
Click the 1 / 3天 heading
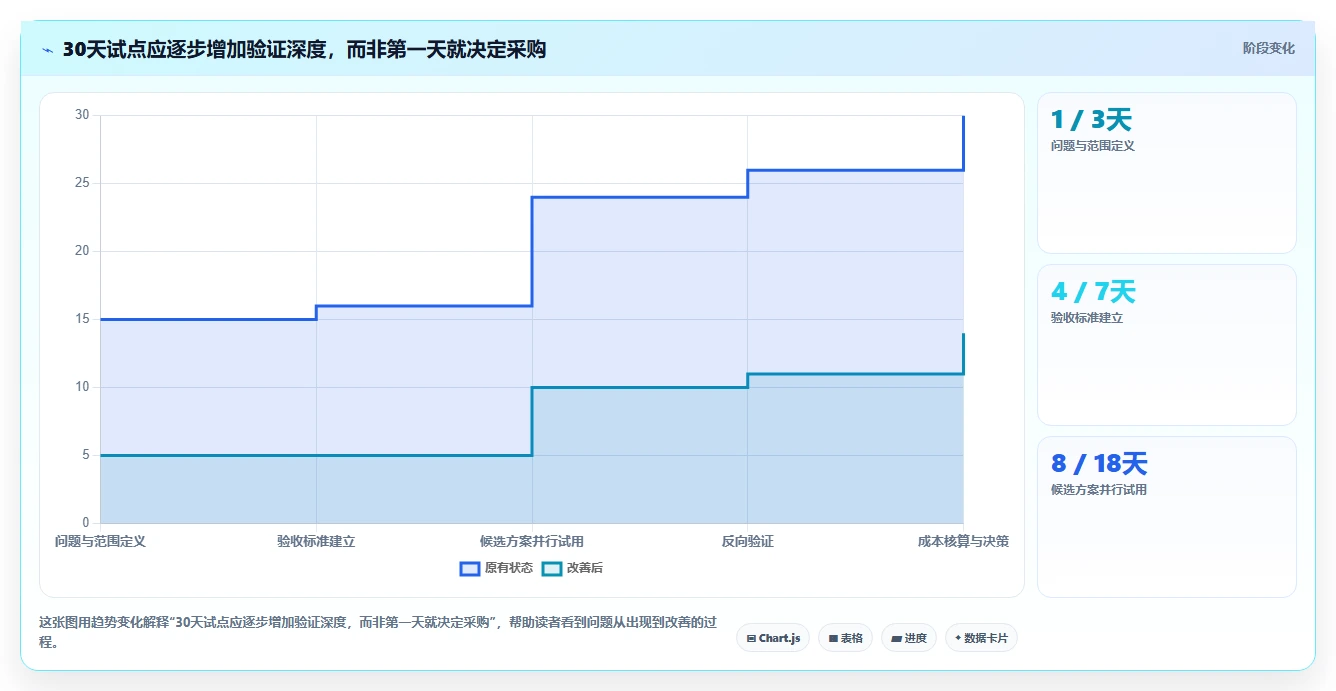pyautogui.click(x=1091, y=120)
